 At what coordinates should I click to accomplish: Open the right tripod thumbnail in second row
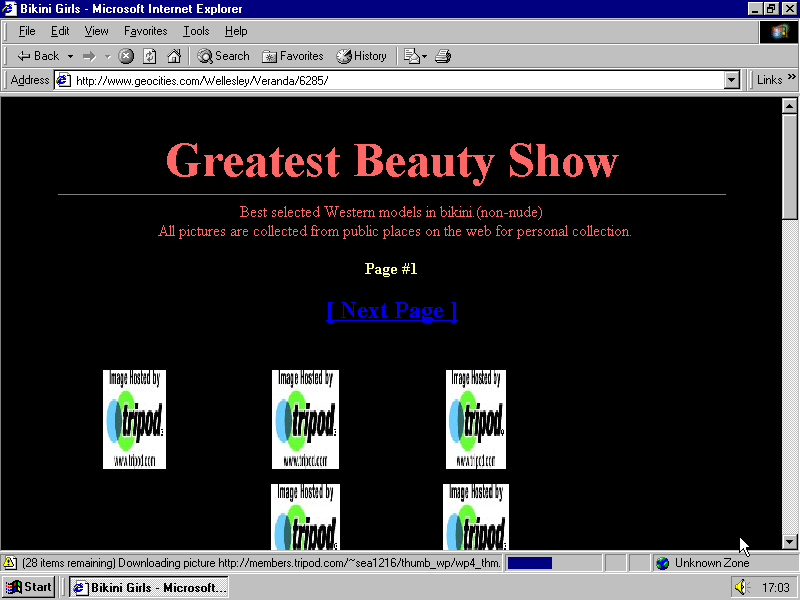tap(476, 516)
